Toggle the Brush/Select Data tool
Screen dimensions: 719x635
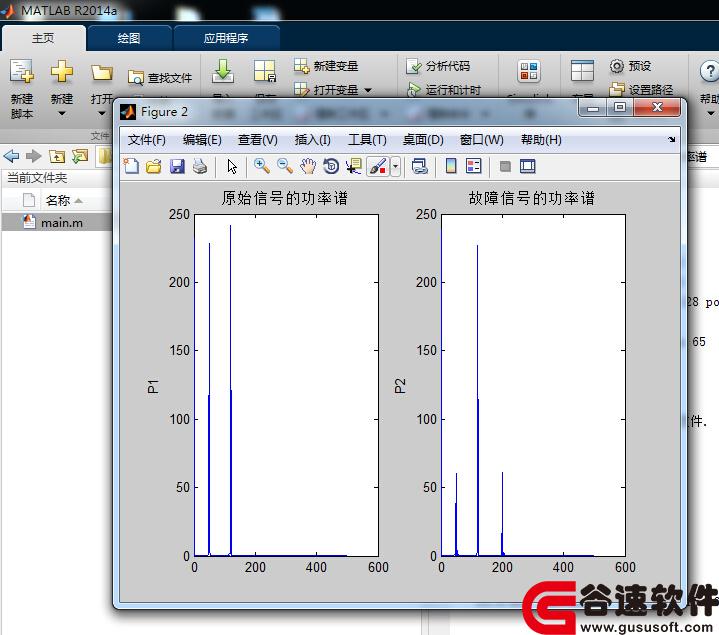(x=378, y=166)
